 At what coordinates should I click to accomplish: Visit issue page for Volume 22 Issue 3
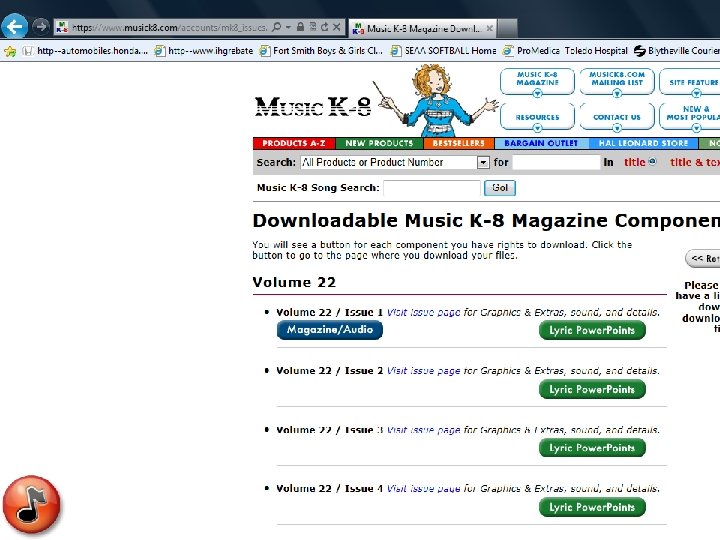point(423,430)
